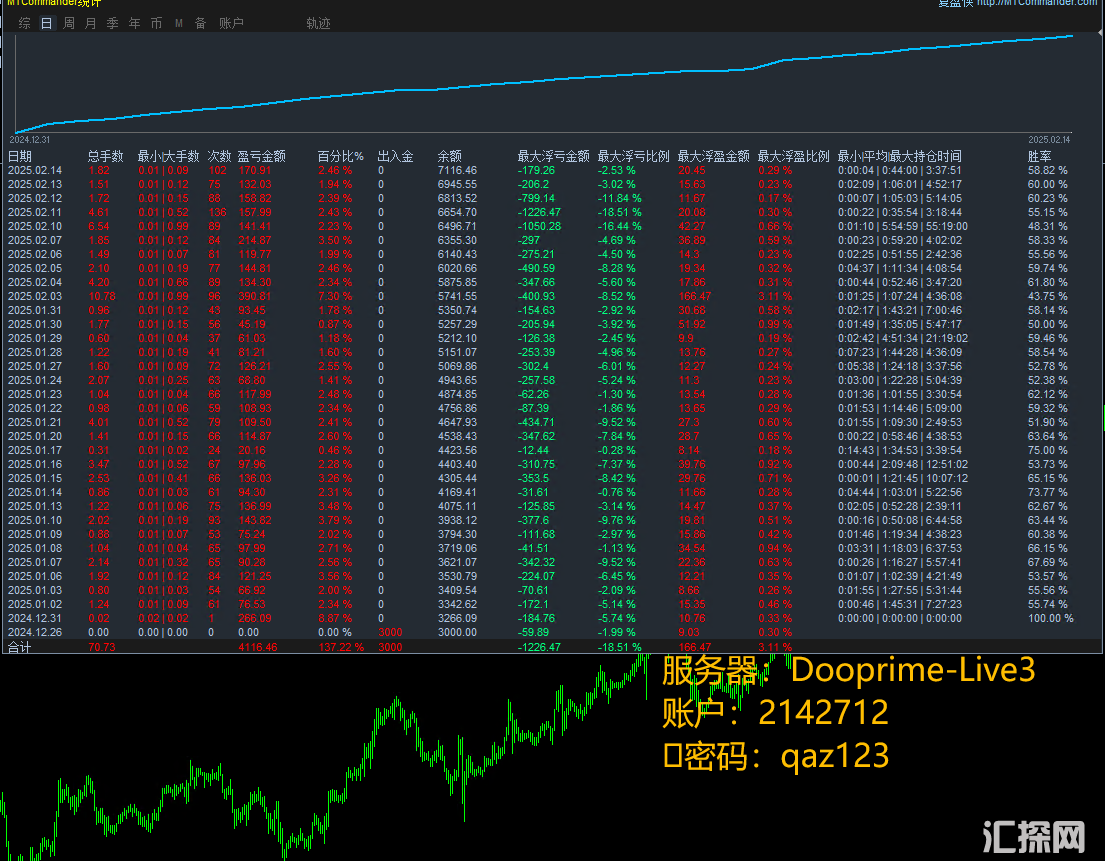
Task: Click the 出入金 column header
Action: click(x=395, y=156)
